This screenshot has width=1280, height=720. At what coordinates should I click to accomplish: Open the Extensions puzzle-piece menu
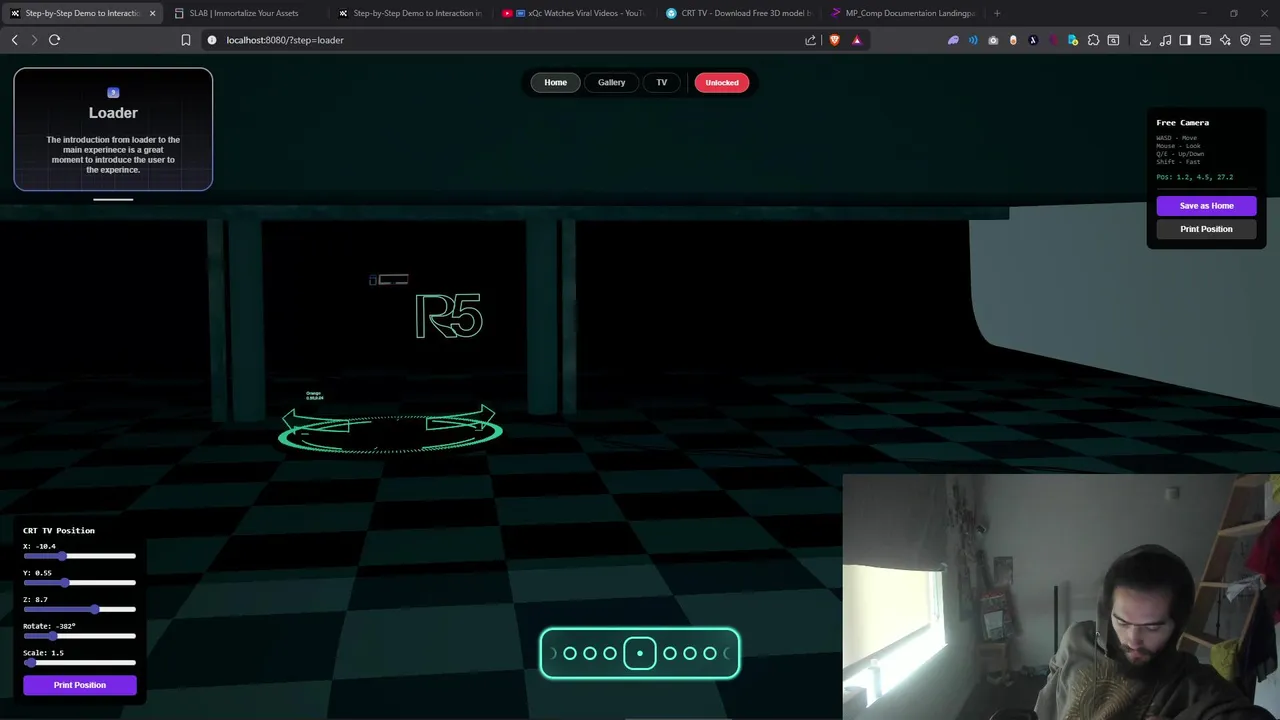[x=1093, y=40]
